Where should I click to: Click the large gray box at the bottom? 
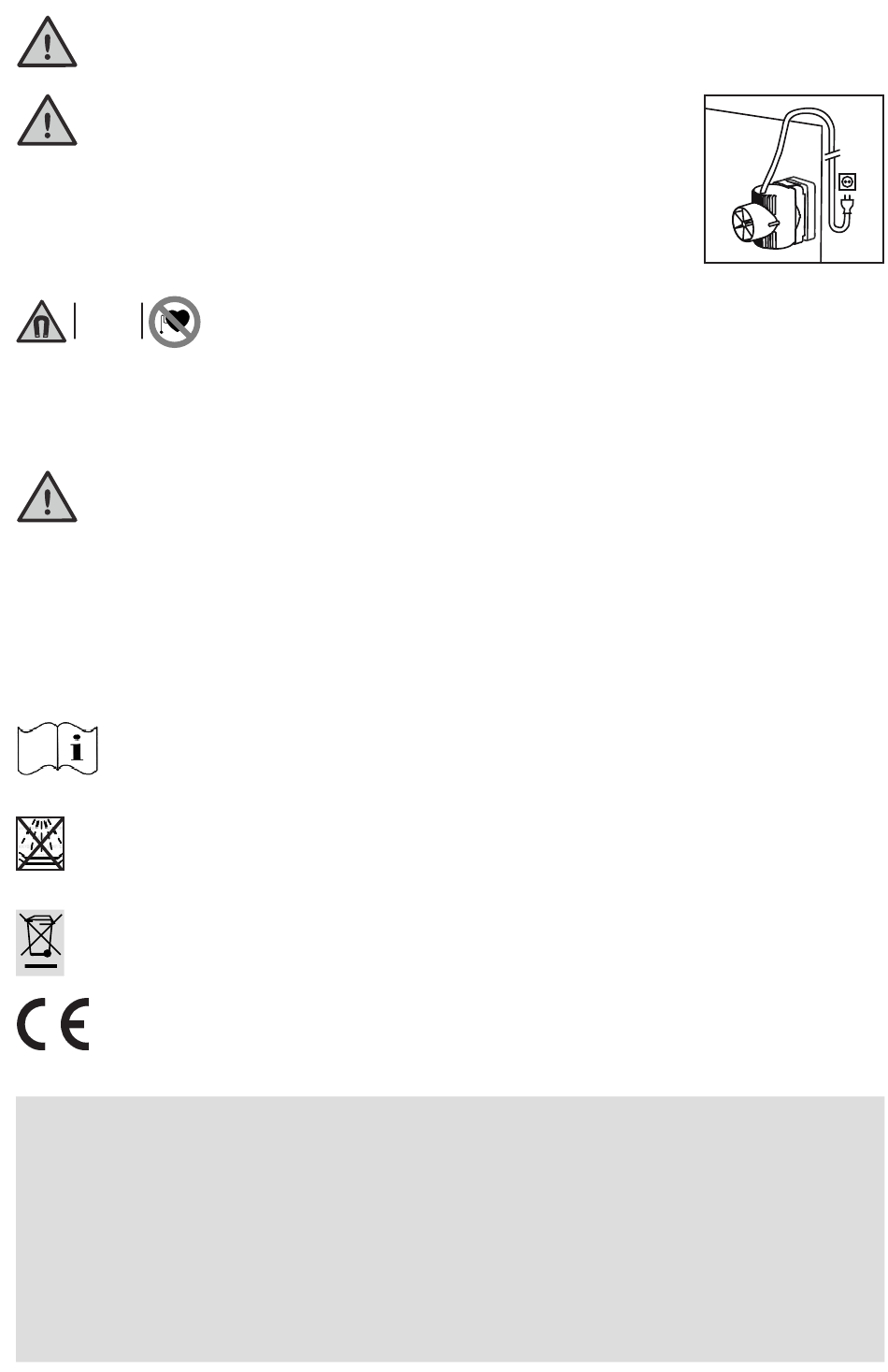(x=450, y=1229)
